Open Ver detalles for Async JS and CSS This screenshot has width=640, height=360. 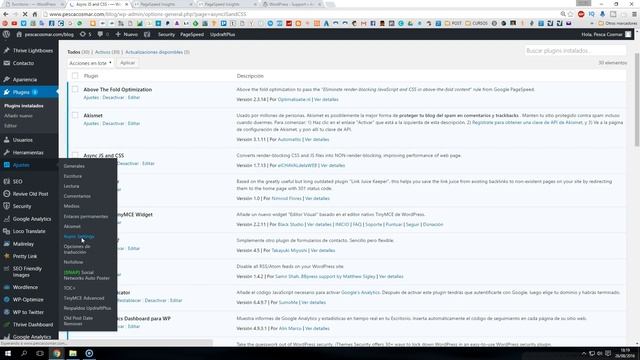click(x=333, y=166)
